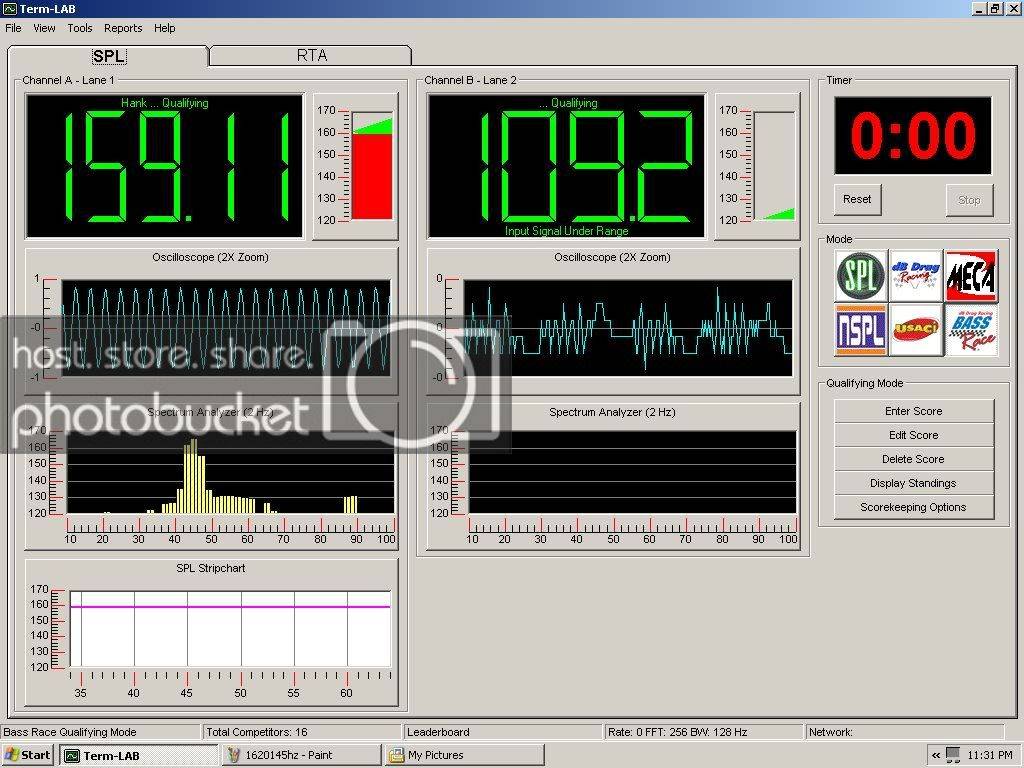Choose the dB Drag Racing mode icon
The image size is (1024, 768).
click(x=916, y=276)
